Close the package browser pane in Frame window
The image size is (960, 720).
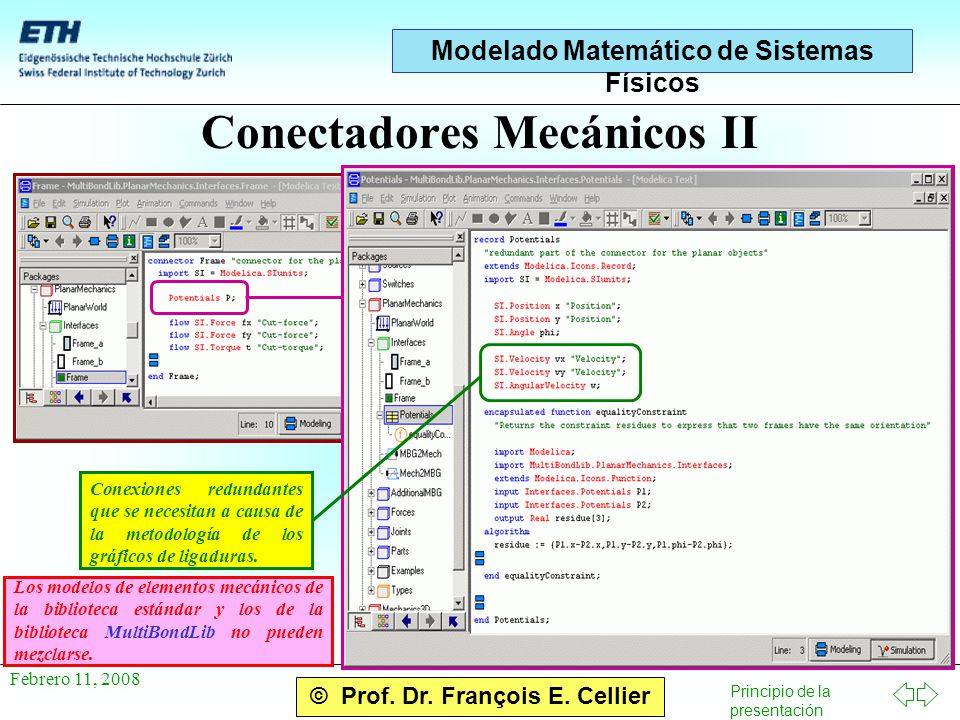133,258
